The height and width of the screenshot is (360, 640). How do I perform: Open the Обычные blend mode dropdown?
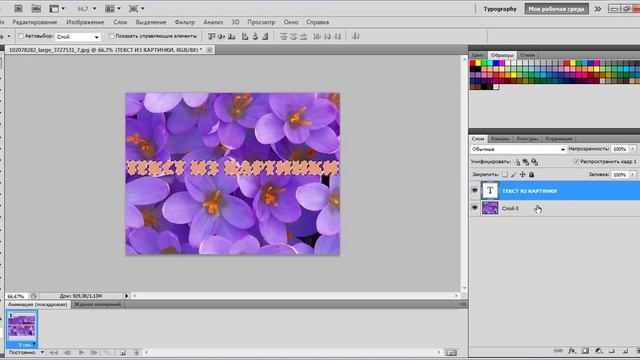(x=518, y=149)
